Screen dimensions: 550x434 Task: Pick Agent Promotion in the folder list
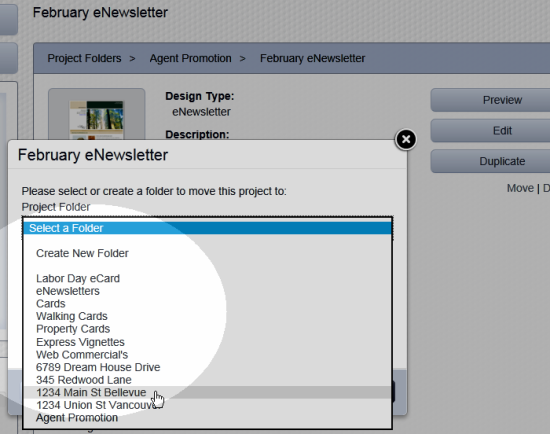click(207, 418)
